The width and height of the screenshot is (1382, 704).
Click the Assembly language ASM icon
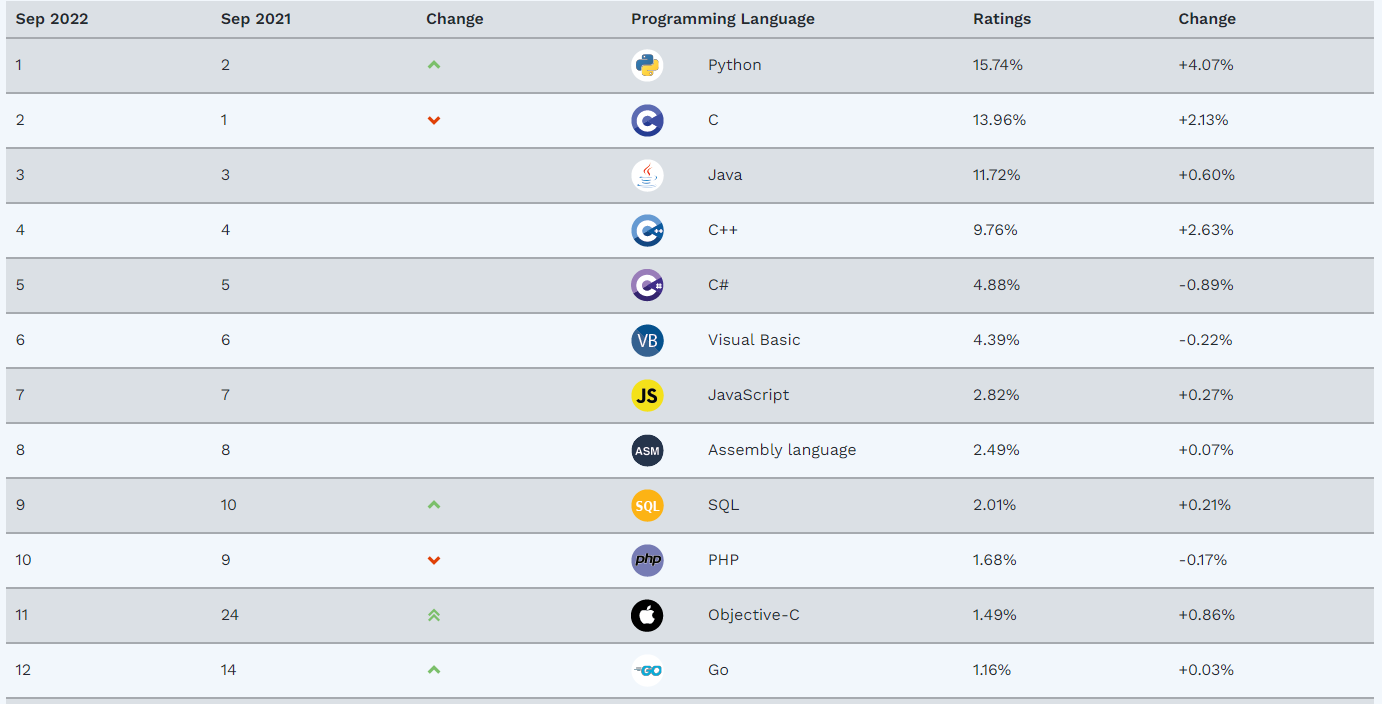coord(647,450)
